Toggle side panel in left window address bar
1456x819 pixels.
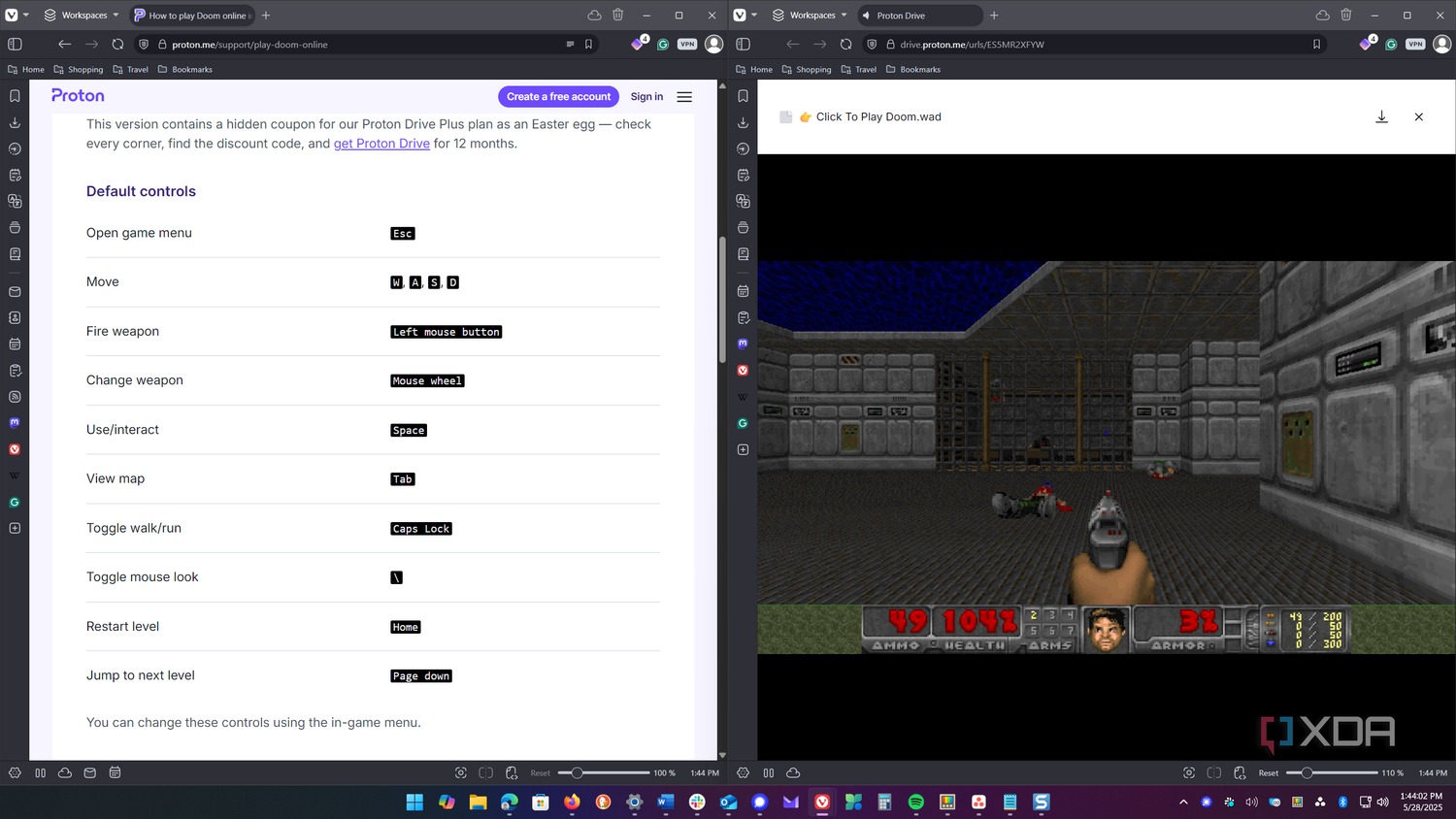point(15,44)
